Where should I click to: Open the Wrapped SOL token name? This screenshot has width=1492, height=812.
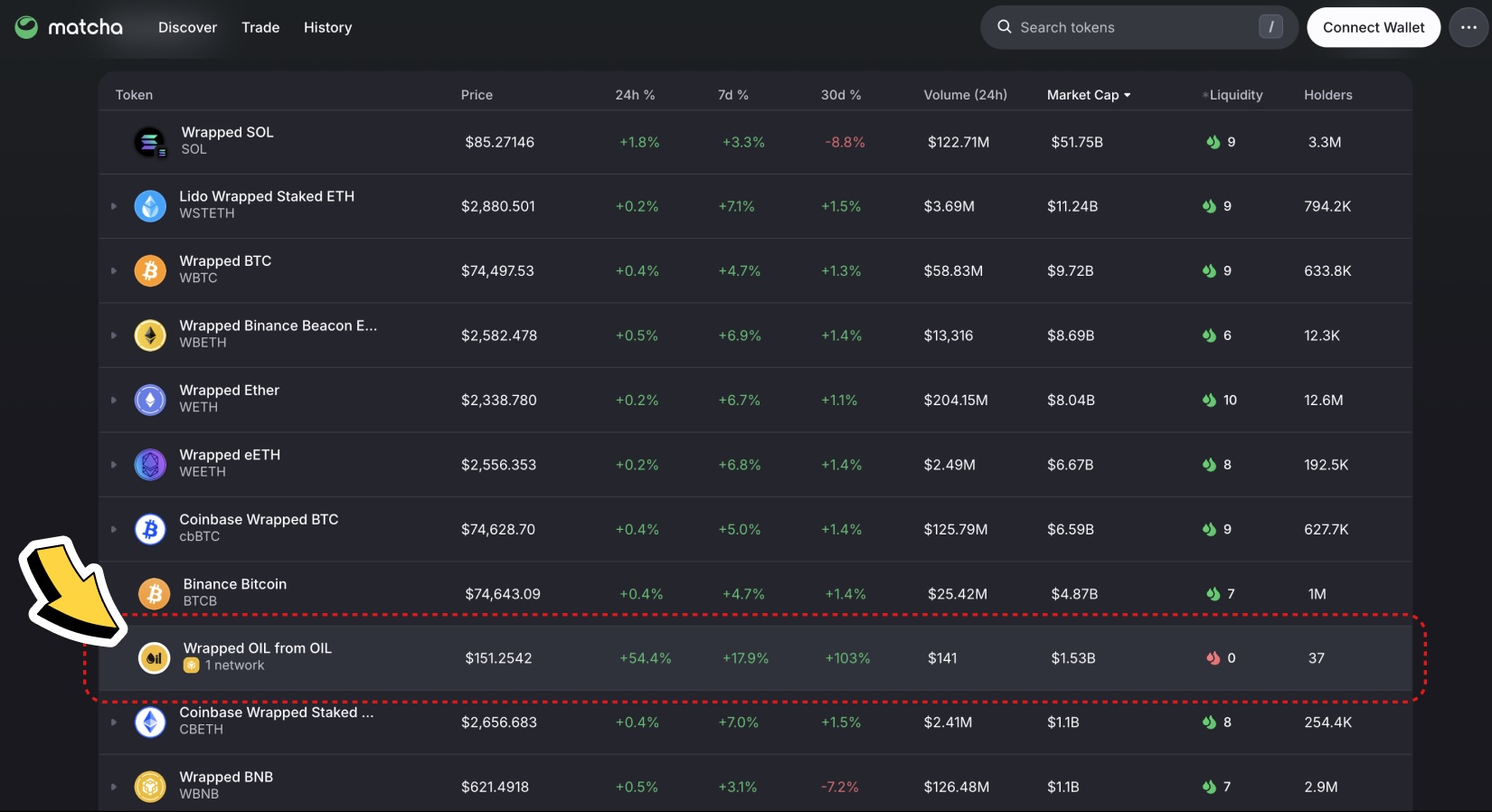227,132
